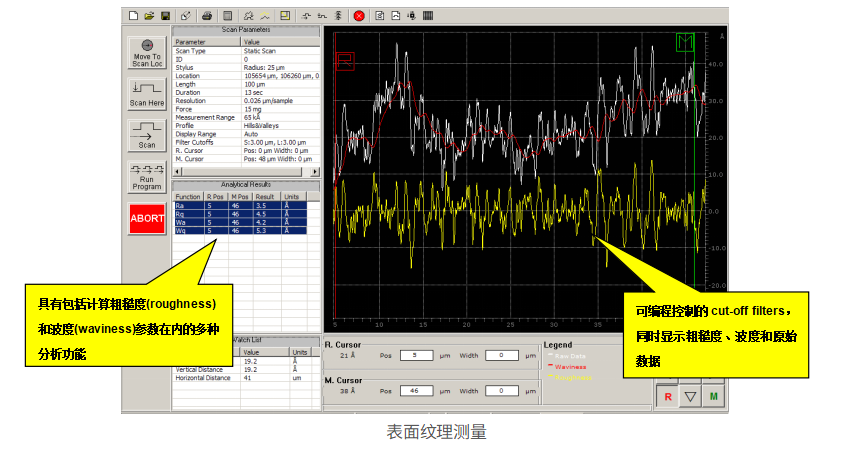Viewport: 856px width, 469px height.
Task: Click the Move To Scan Loc button
Action: (147, 53)
